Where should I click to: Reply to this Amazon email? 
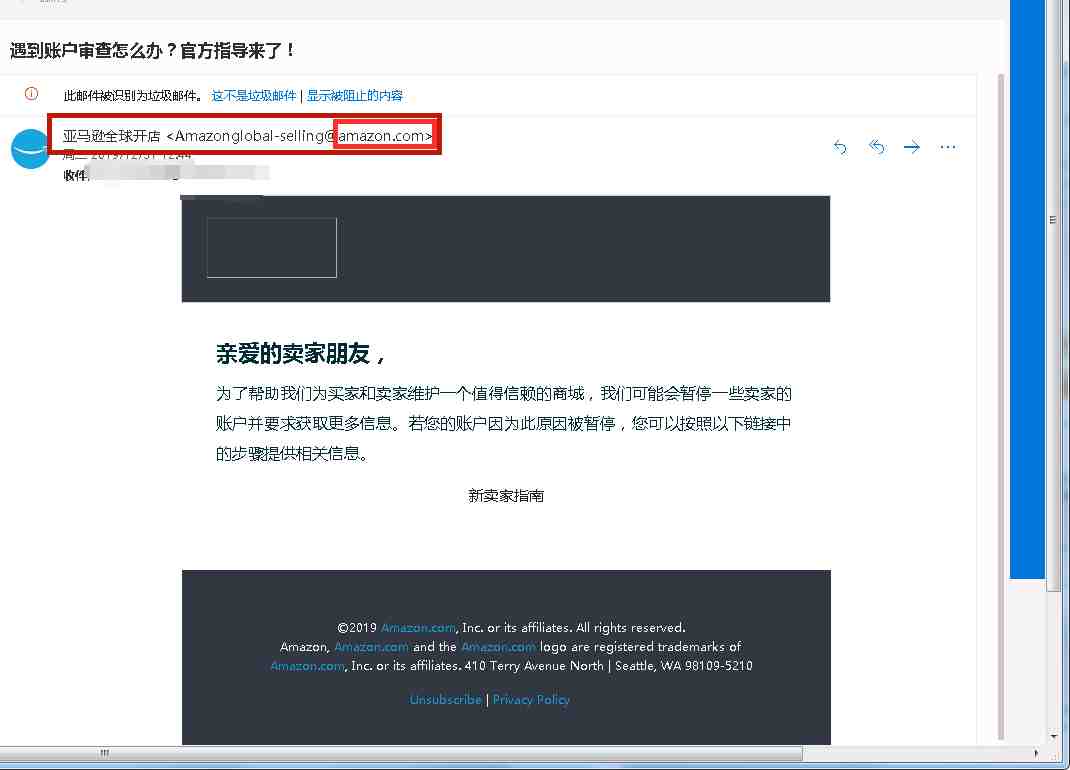[x=840, y=147]
